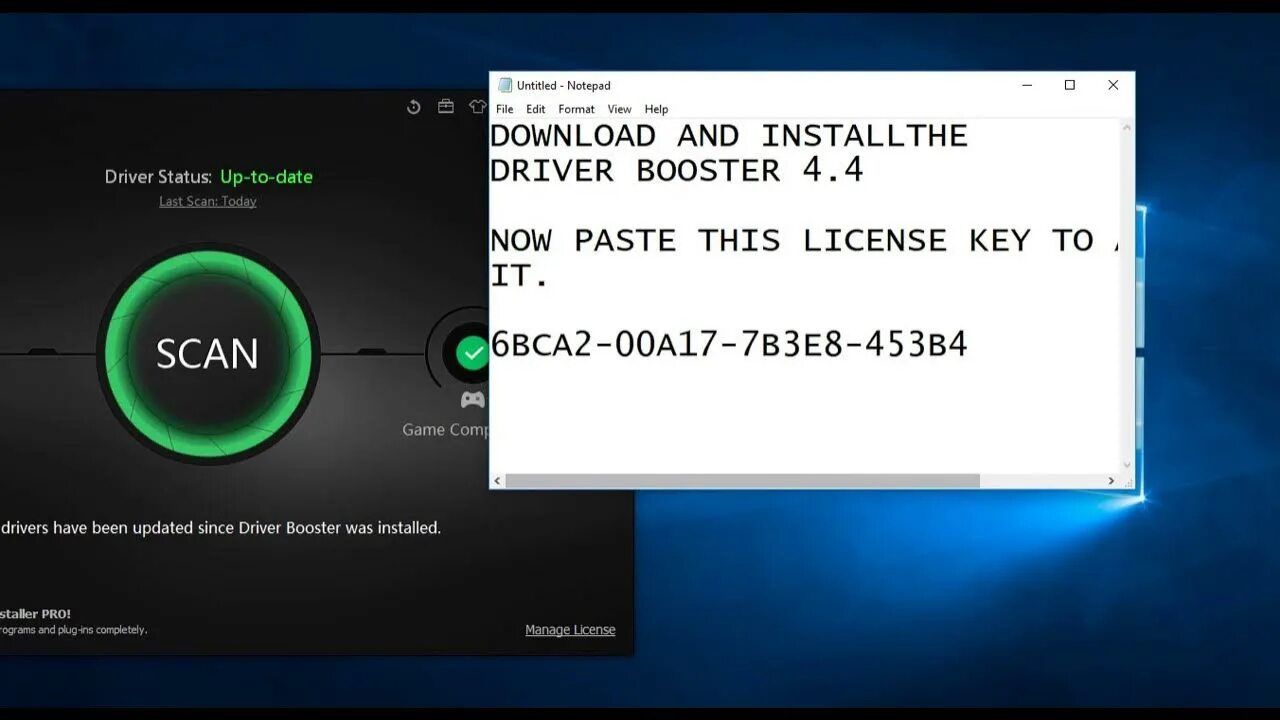Open the Rescue restore icon in Driver Booster
Image resolution: width=1280 pixels, height=720 pixels.
coord(414,107)
